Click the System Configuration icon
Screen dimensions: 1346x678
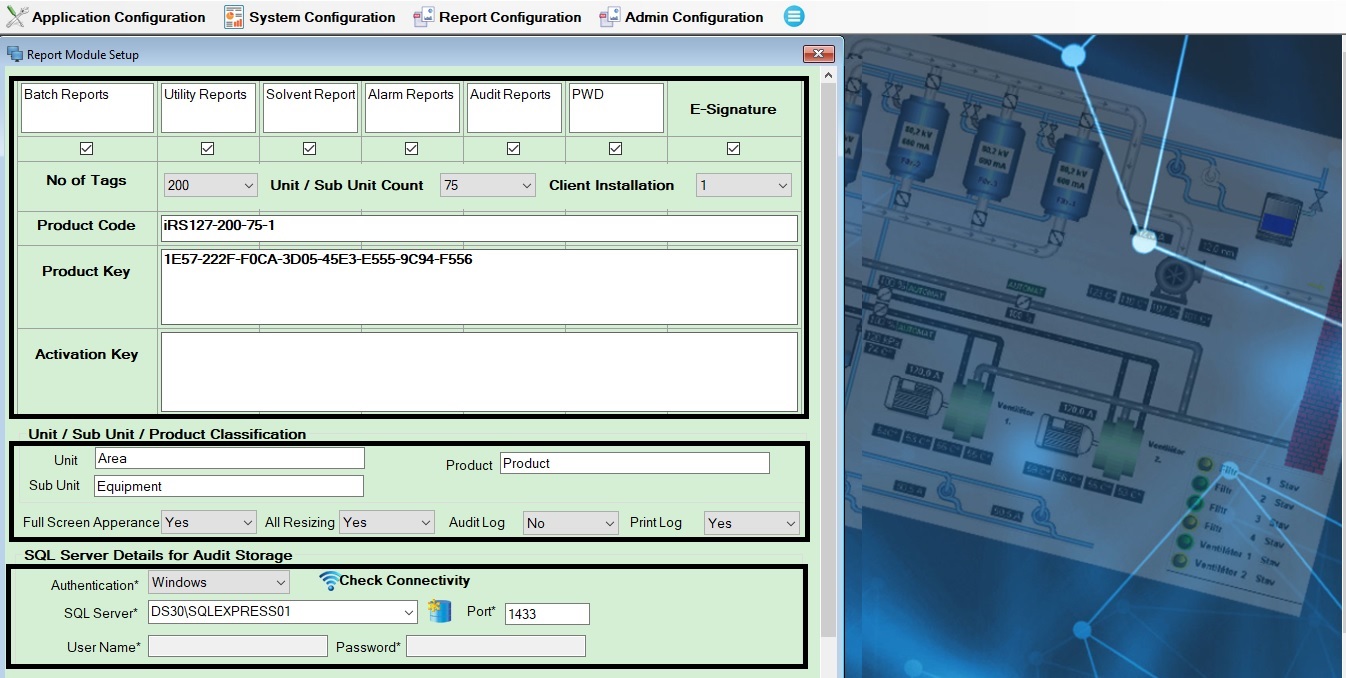point(234,17)
